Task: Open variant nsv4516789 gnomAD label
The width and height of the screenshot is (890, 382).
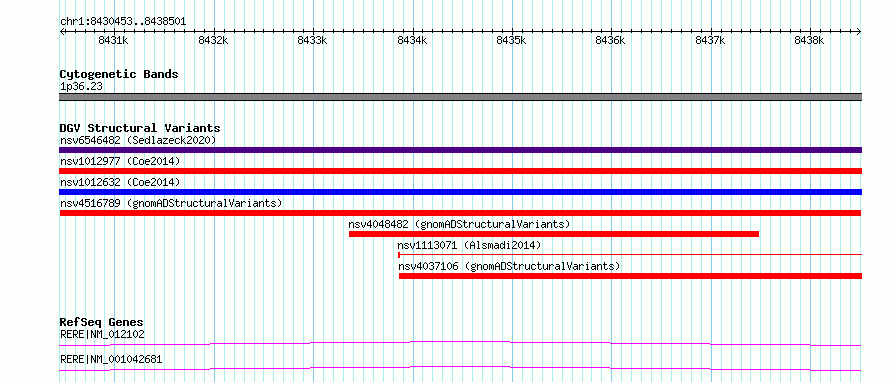Action: click(x=171, y=203)
